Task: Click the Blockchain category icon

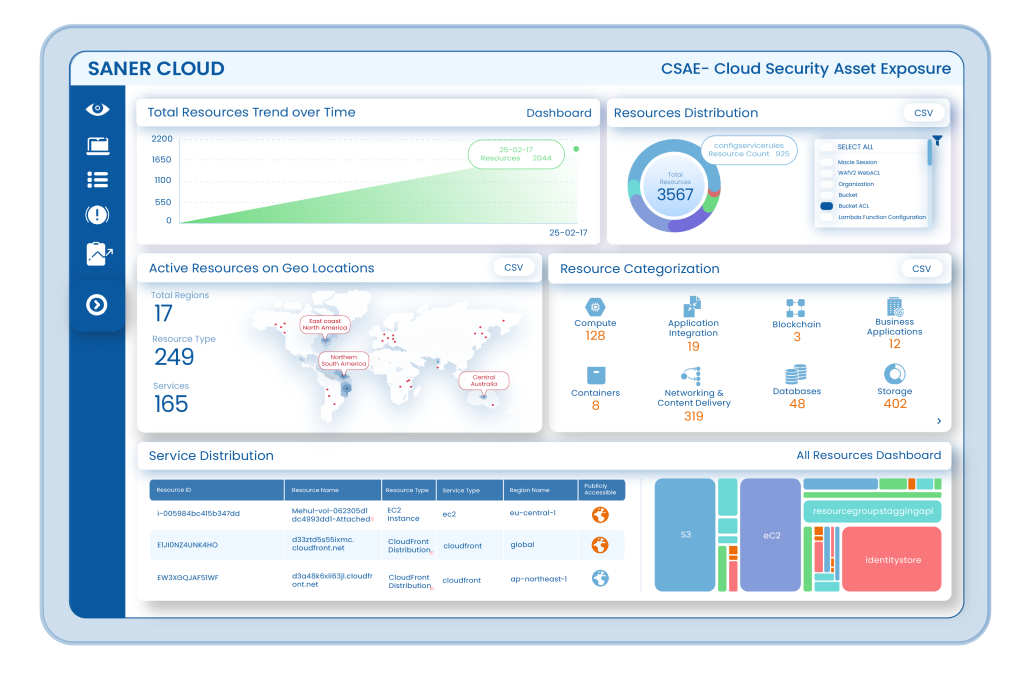Action: pos(795,308)
